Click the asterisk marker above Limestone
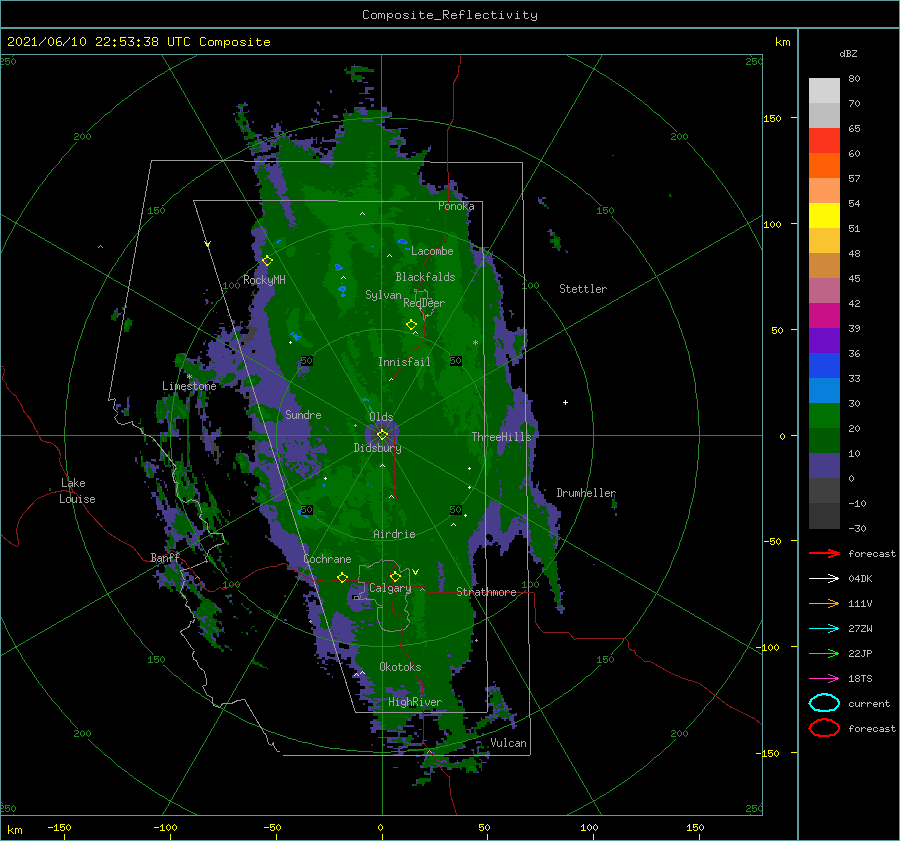This screenshot has height=841, width=900. tap(189, 377)
